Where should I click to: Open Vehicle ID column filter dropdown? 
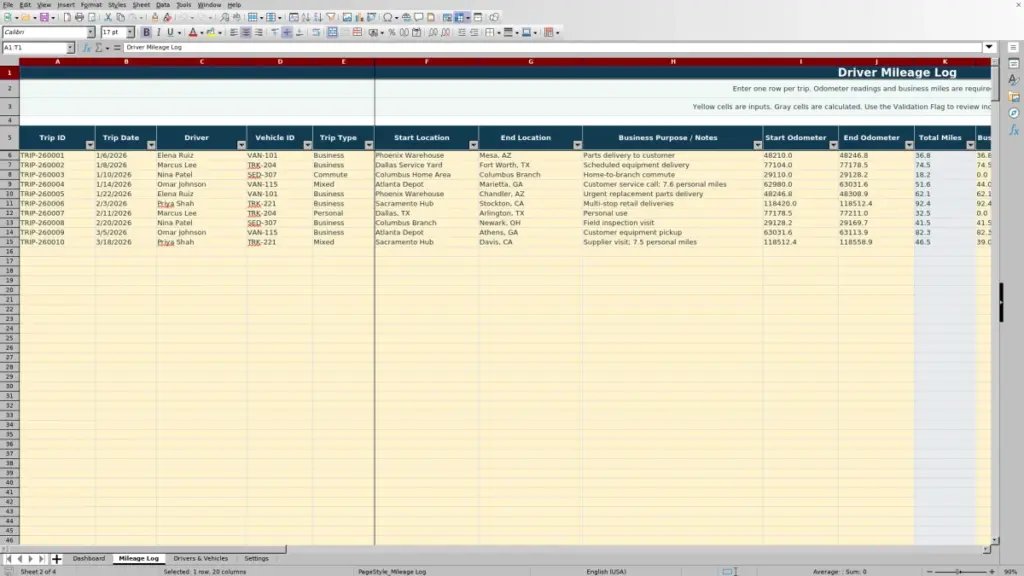click(307, 145)
